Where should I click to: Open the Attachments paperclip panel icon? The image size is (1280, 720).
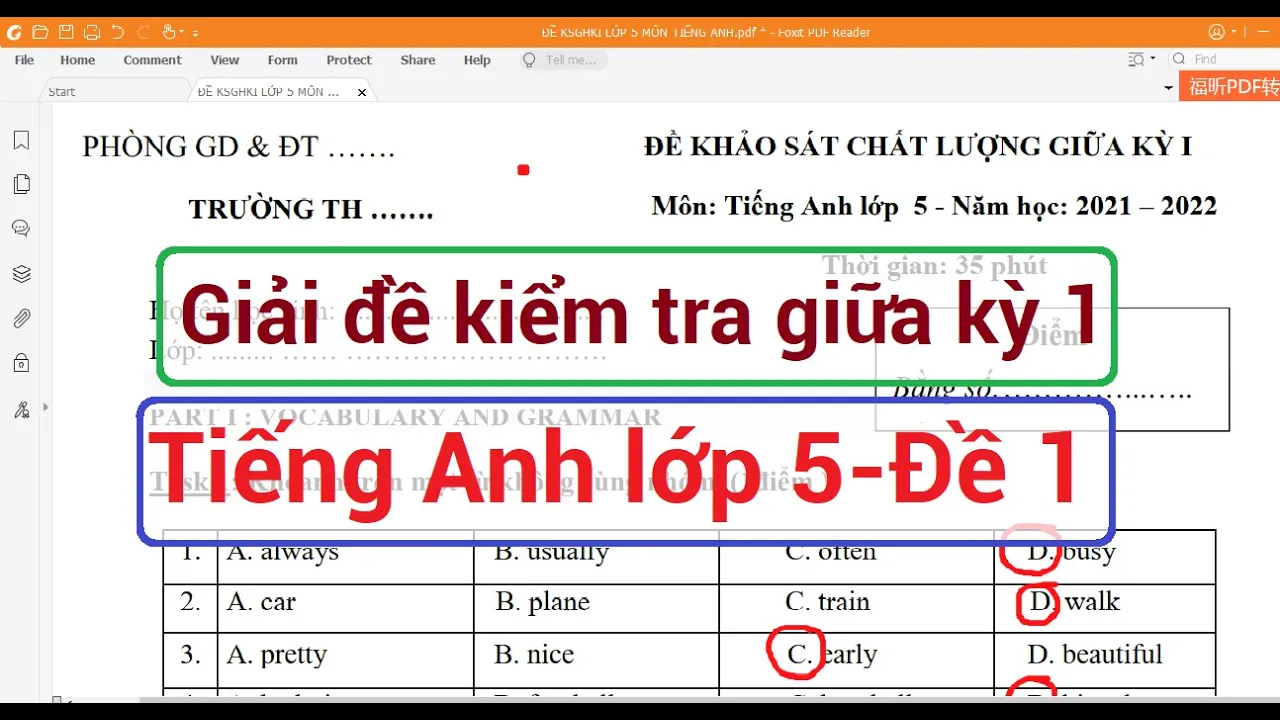pos(21,319)
